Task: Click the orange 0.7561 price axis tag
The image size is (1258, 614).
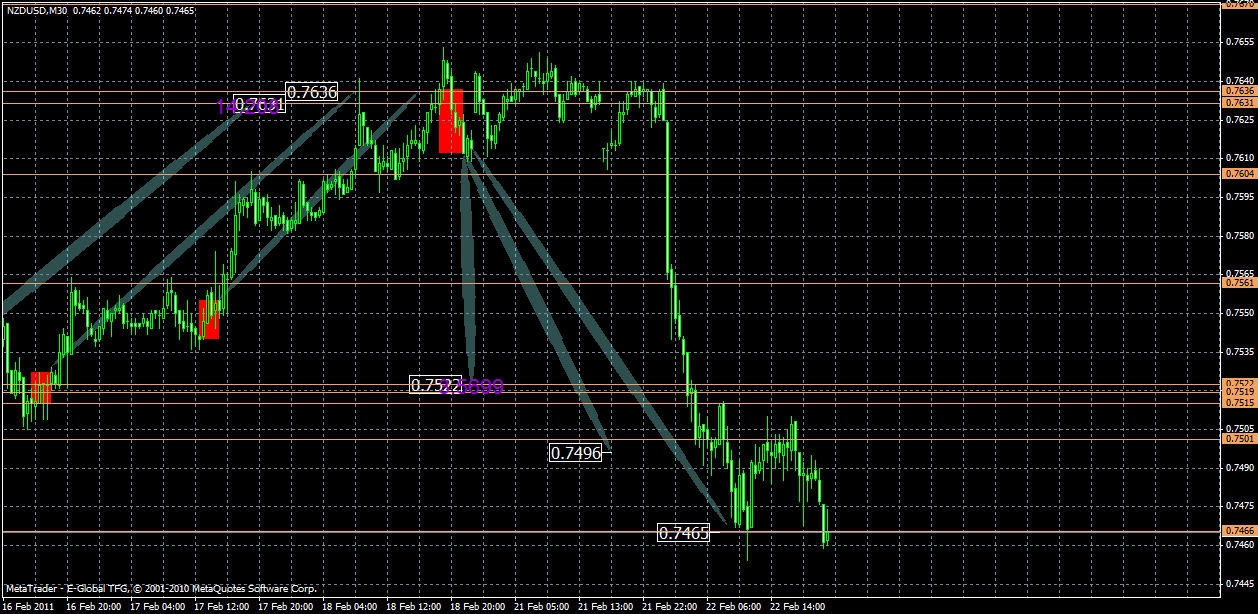Action: pyautogui.click(x=1240, y=284)
